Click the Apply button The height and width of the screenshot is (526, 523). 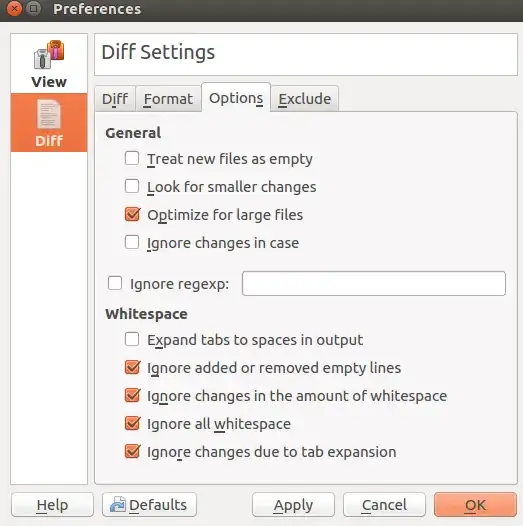(293, 505)
